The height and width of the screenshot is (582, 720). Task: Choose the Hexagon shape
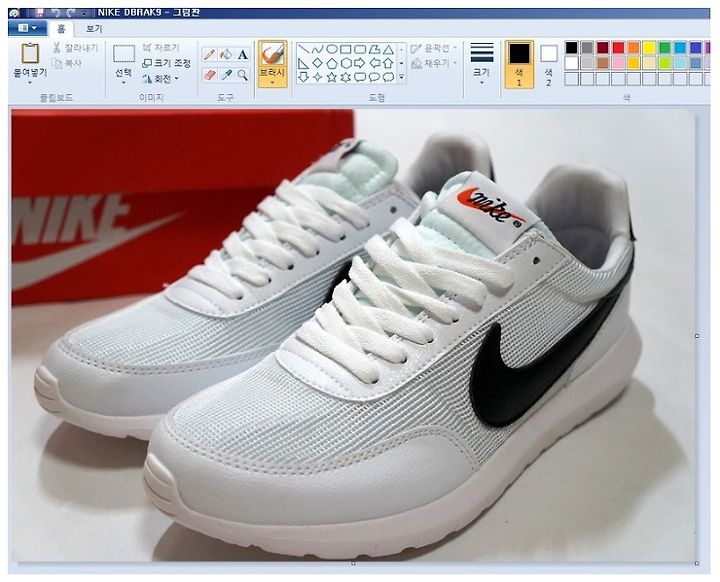pos(346,63)
